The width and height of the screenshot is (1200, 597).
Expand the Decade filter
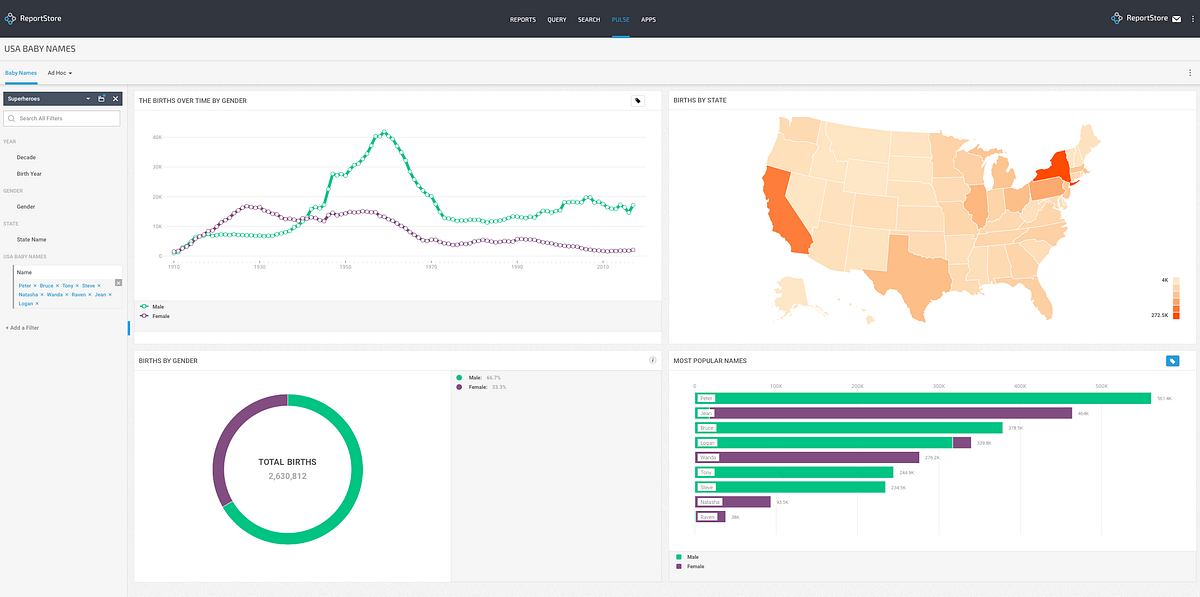26,157
